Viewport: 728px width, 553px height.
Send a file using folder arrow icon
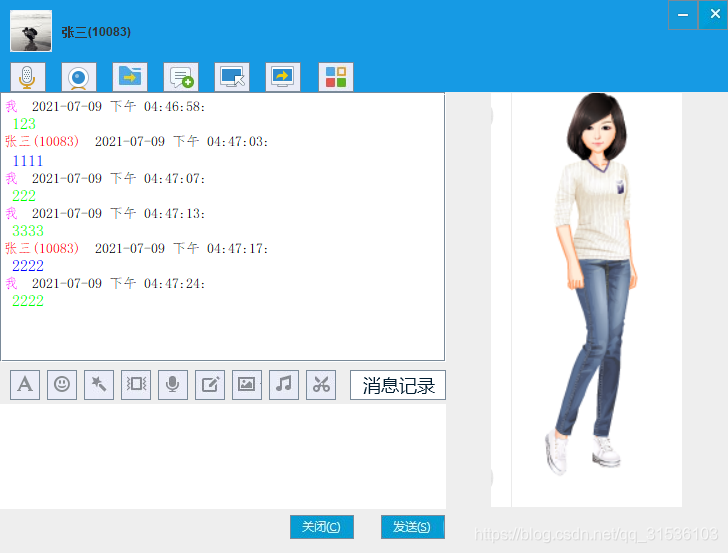(x=130, y=77)
